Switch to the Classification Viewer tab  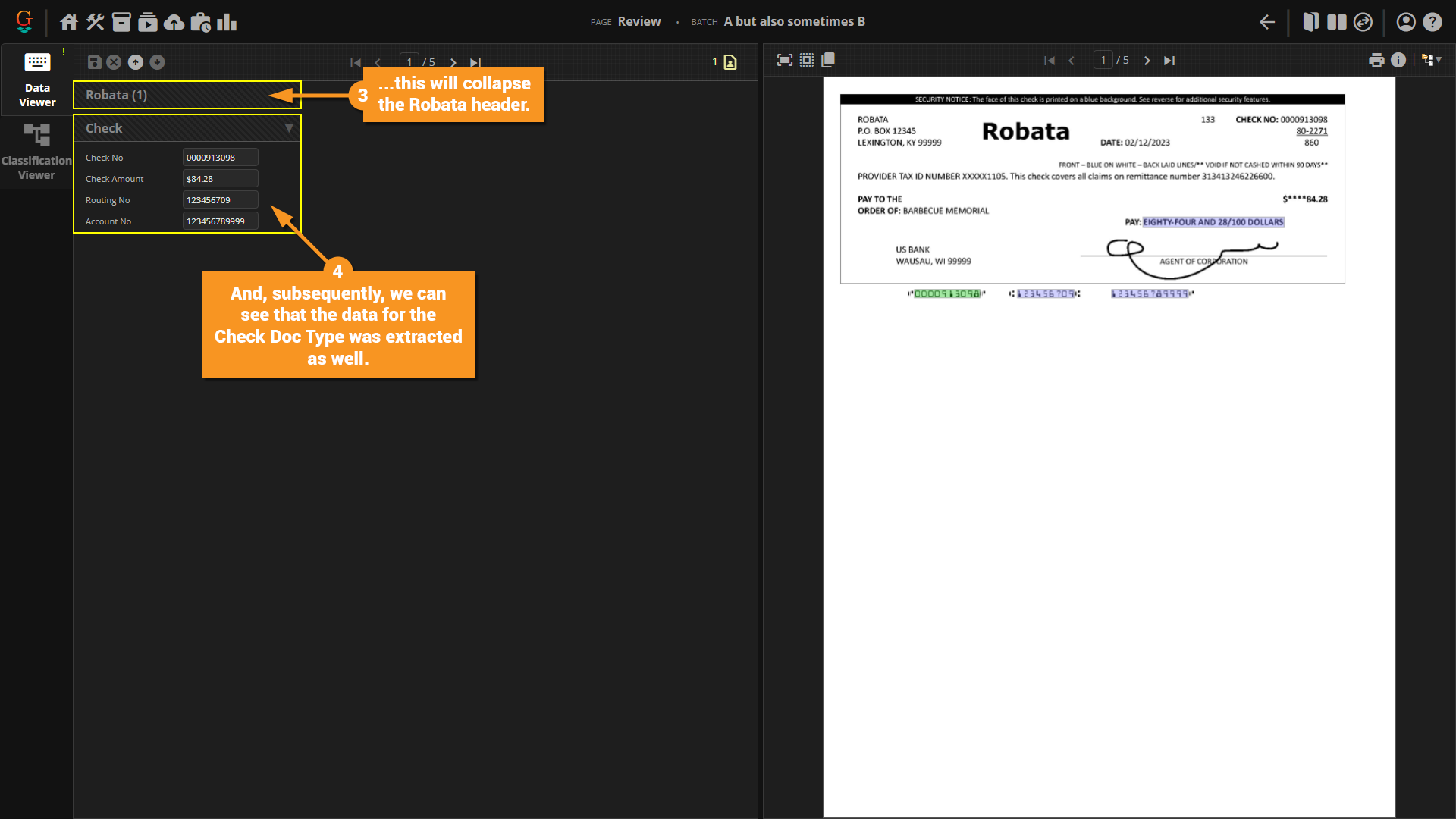36,152
